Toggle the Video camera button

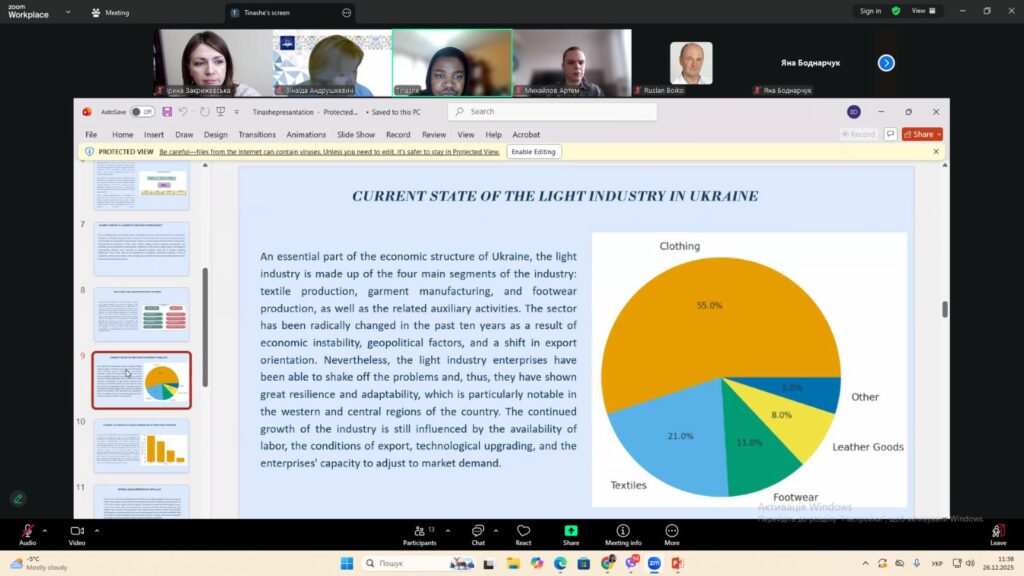[77, 531]
